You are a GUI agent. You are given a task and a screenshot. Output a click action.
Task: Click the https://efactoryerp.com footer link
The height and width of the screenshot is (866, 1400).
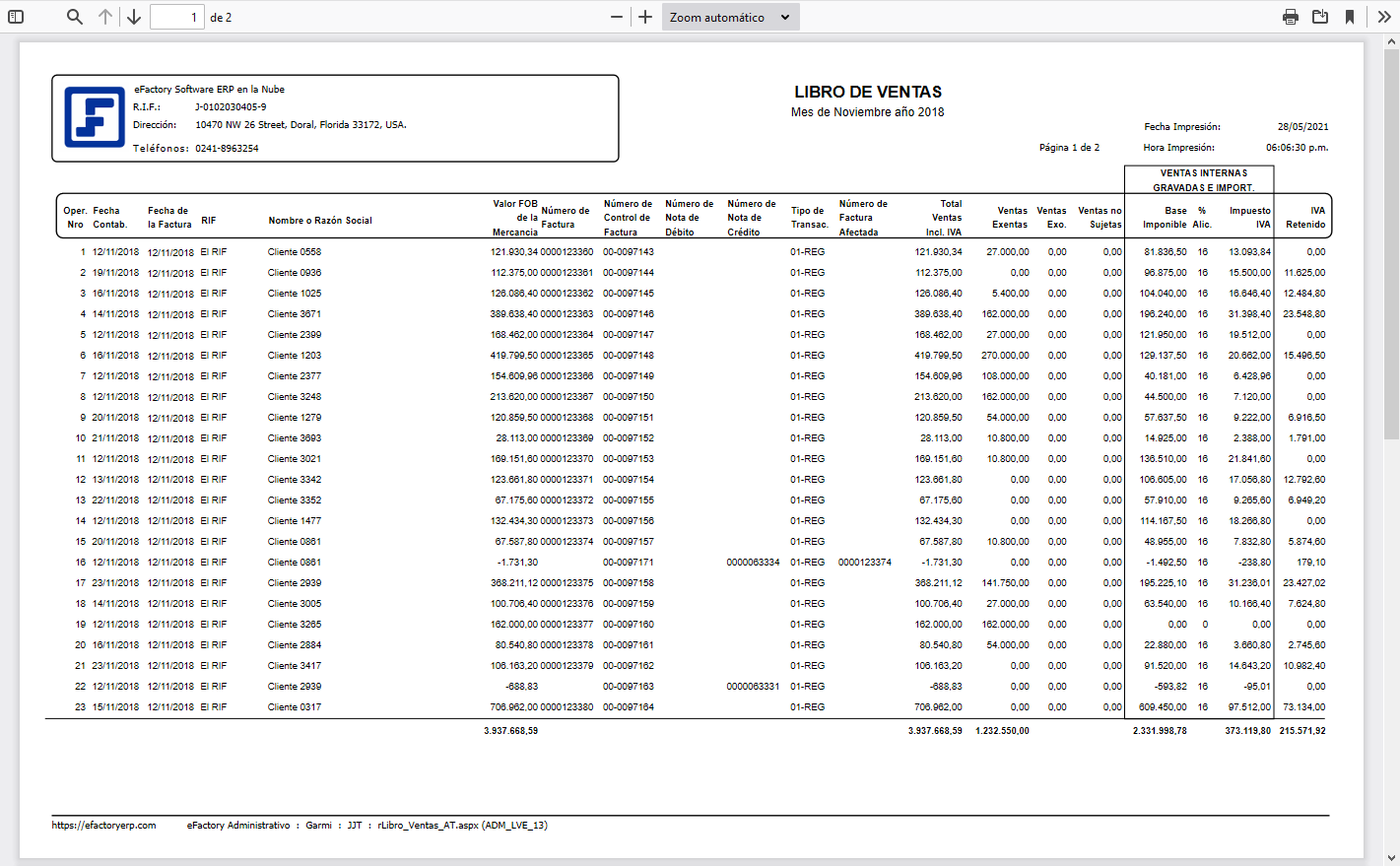(x=103, y=826)
